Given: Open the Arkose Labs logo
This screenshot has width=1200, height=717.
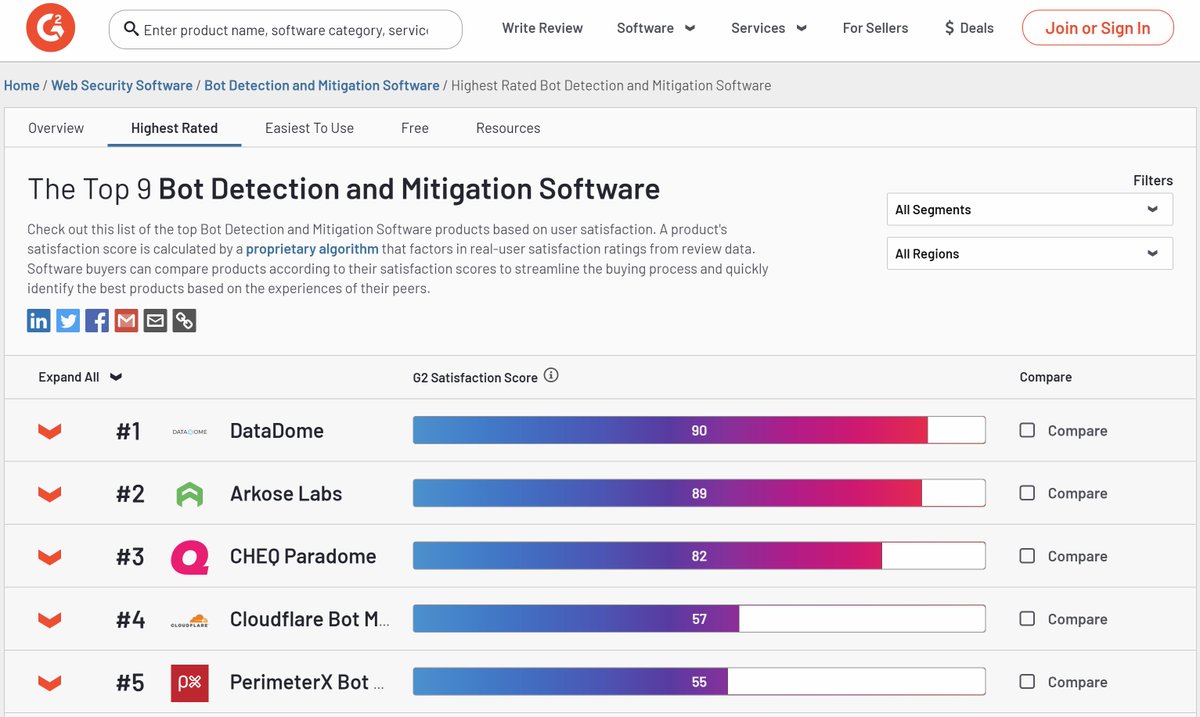Looking at the screenshot, I should tap(189, 494).
